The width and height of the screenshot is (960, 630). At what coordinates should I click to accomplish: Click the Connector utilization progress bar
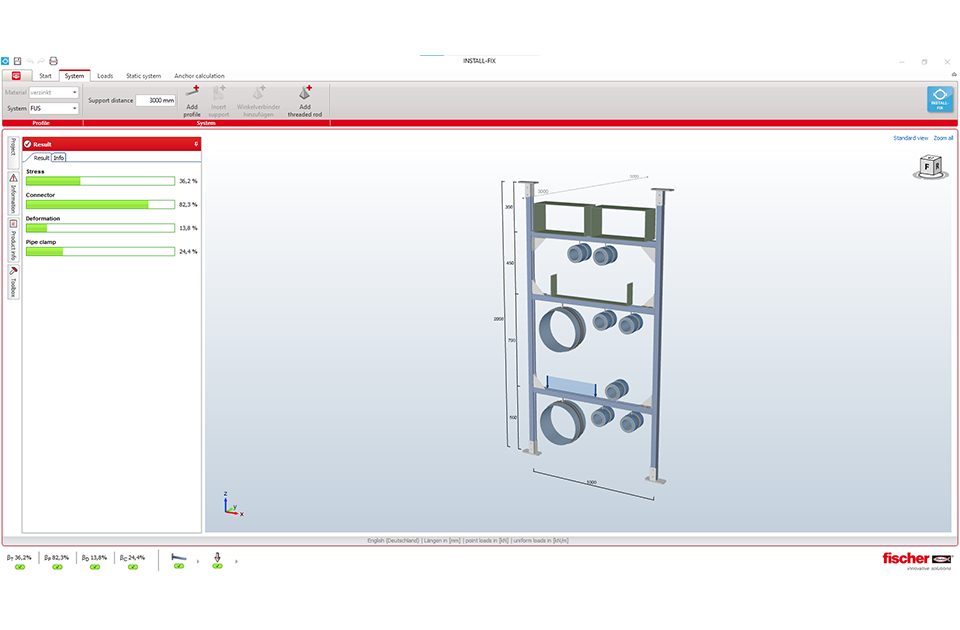click(x=100, y=204)
